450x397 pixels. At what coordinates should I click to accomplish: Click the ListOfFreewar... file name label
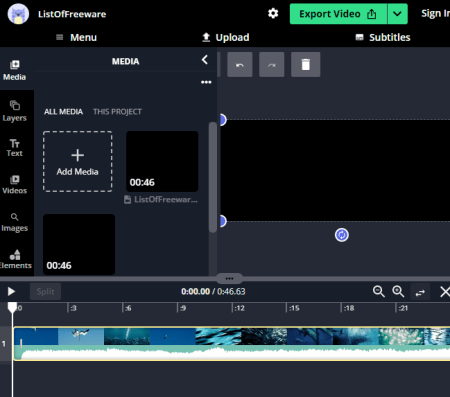[166, 200]
